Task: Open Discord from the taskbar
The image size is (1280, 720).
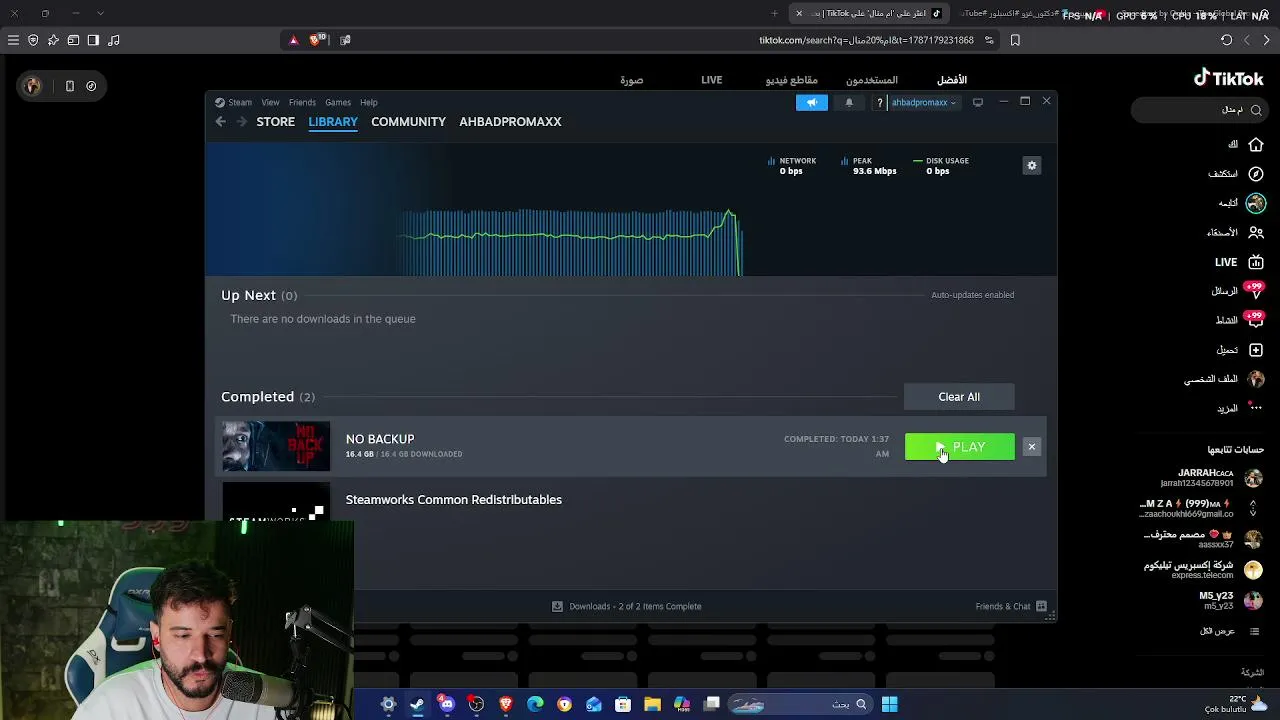Action: point(447,704)
